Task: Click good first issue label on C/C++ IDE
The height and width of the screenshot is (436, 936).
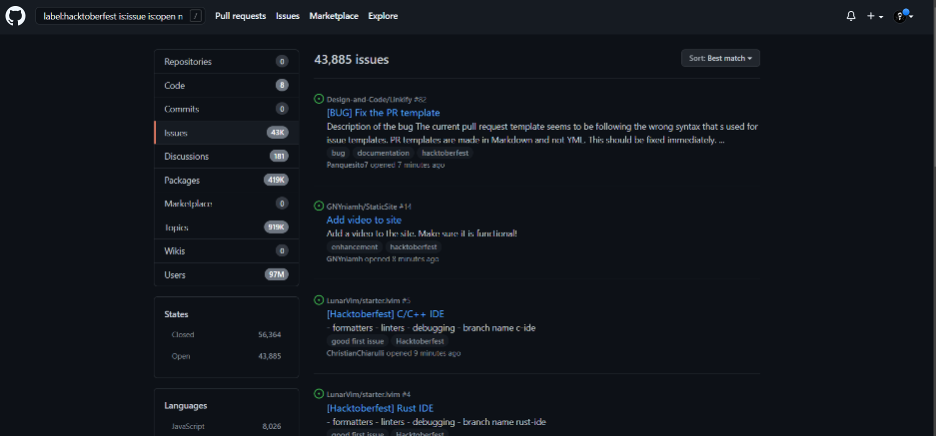Action: 358,341
